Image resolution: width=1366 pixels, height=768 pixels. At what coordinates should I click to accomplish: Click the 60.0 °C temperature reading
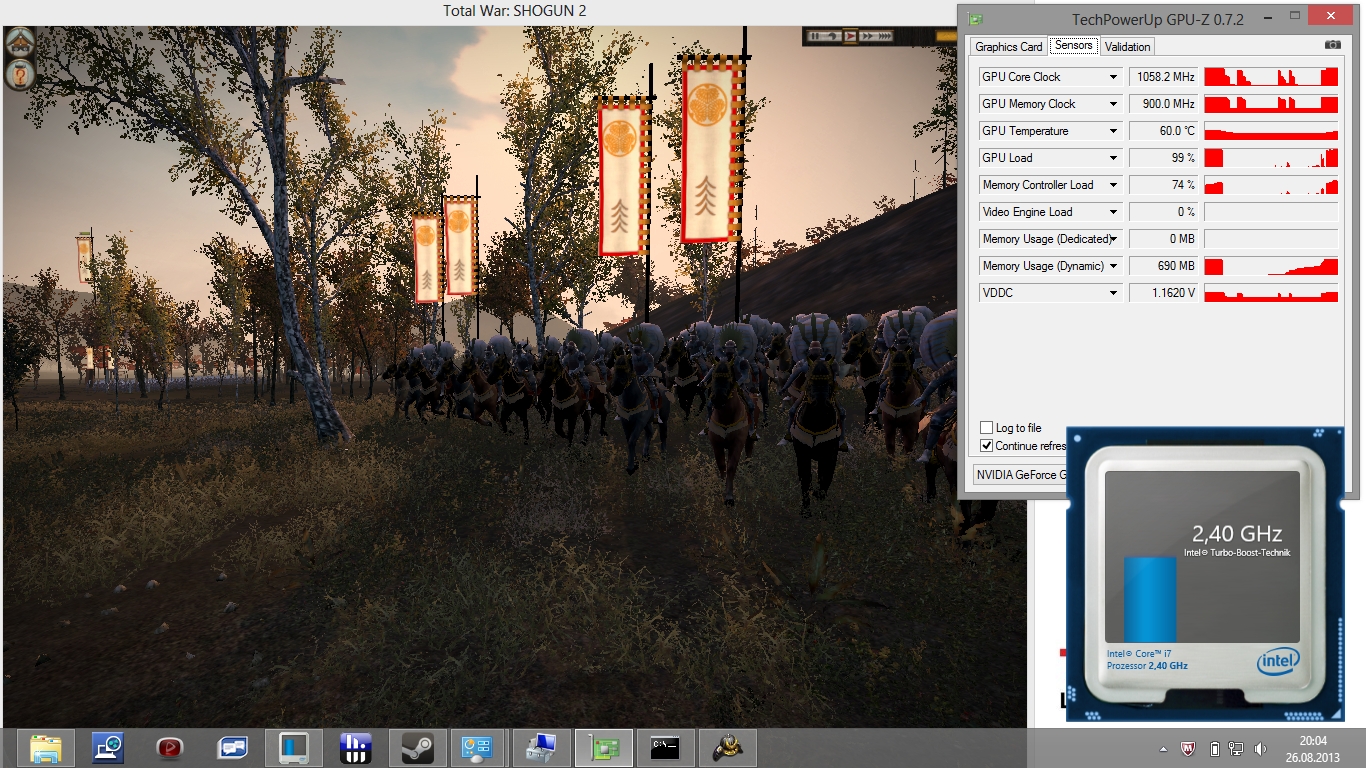(x=1164, y=131)
